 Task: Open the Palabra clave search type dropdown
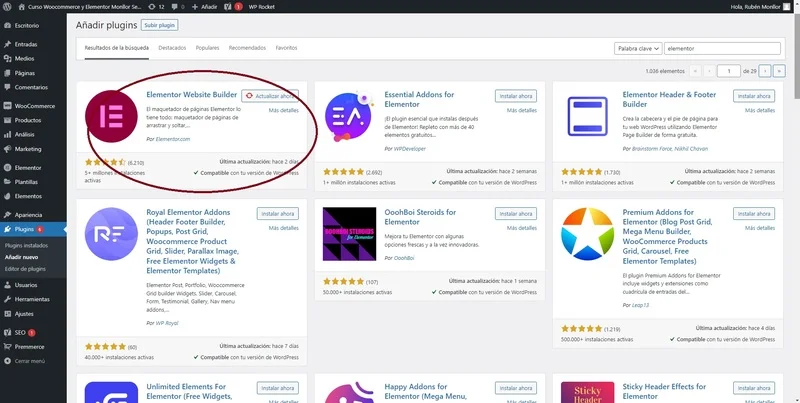[636, 47]
